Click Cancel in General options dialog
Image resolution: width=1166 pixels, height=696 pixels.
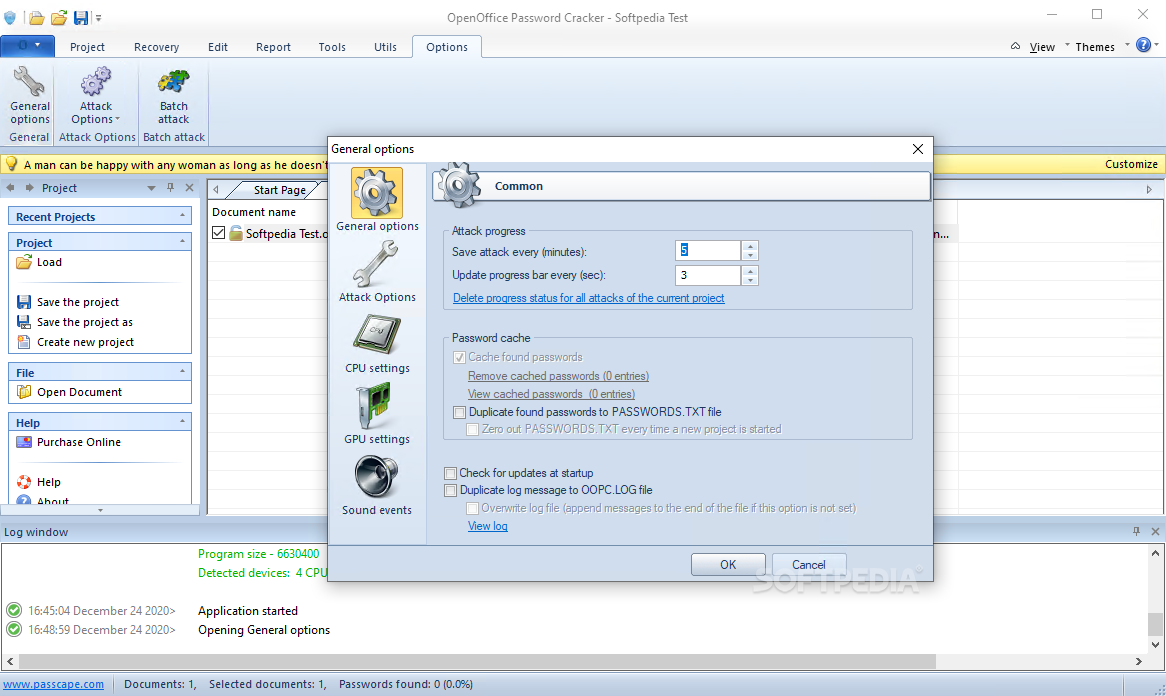pyautogui.click(x=808, y=564)
